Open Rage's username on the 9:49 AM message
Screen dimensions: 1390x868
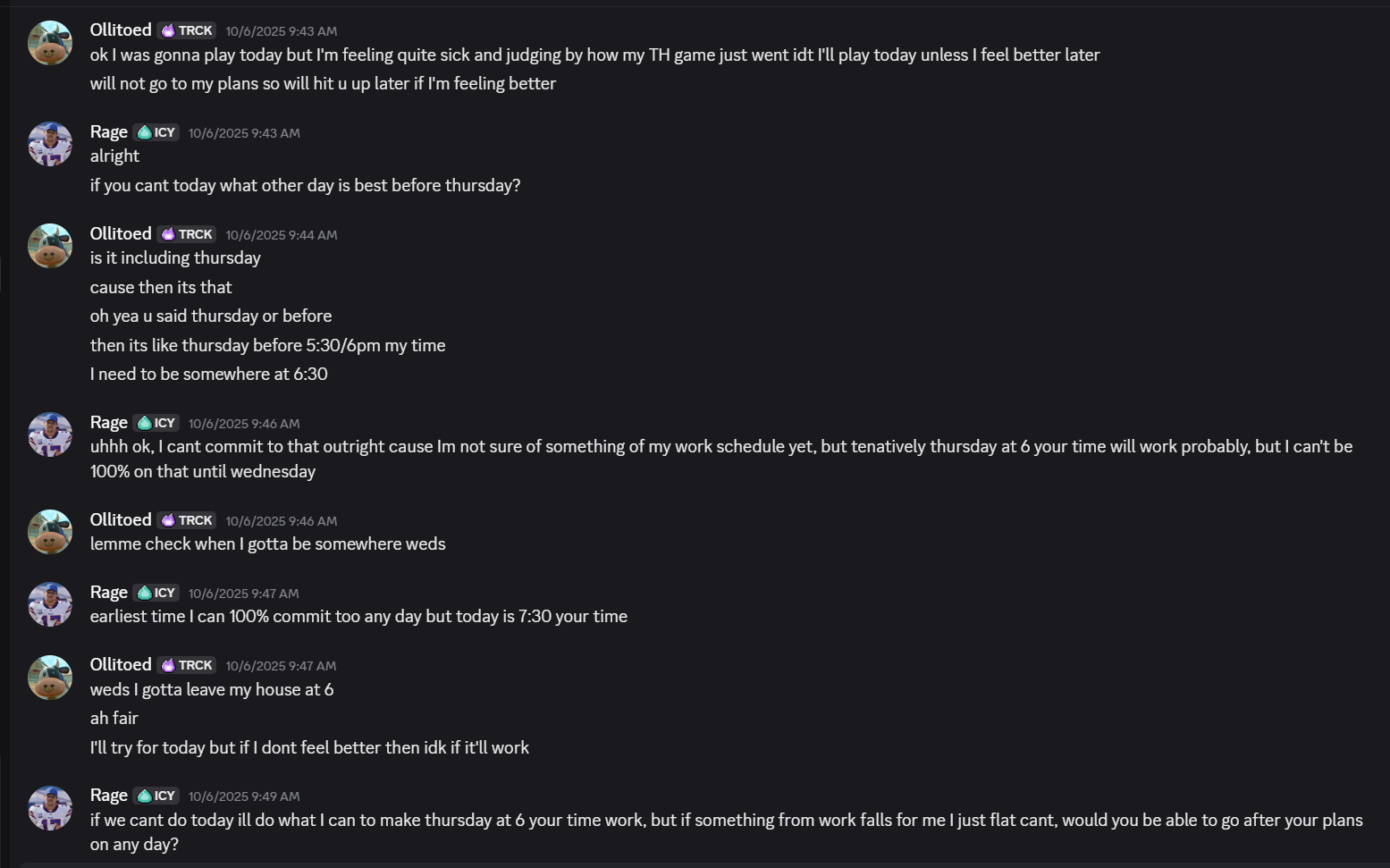coord(109,796)
